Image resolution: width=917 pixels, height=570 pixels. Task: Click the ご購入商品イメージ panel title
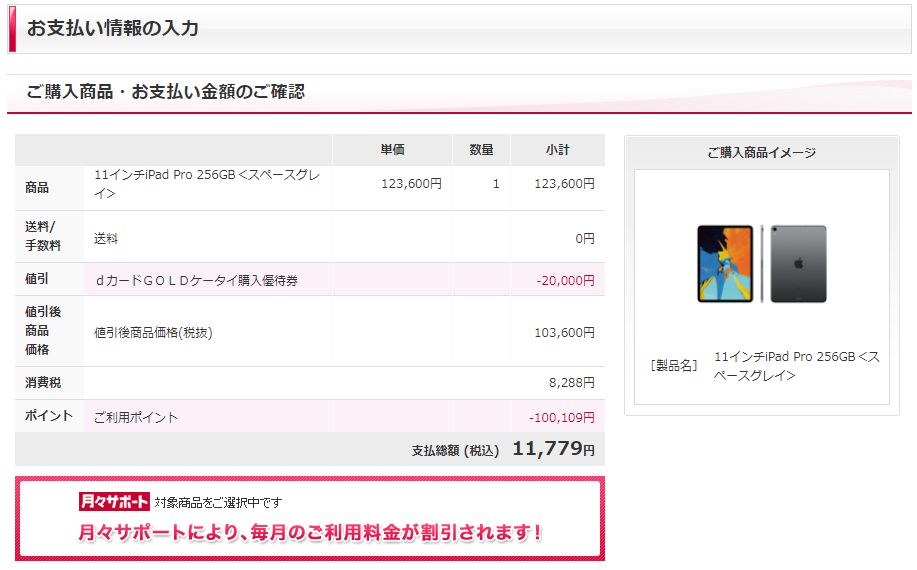click(x=761, y=153)
